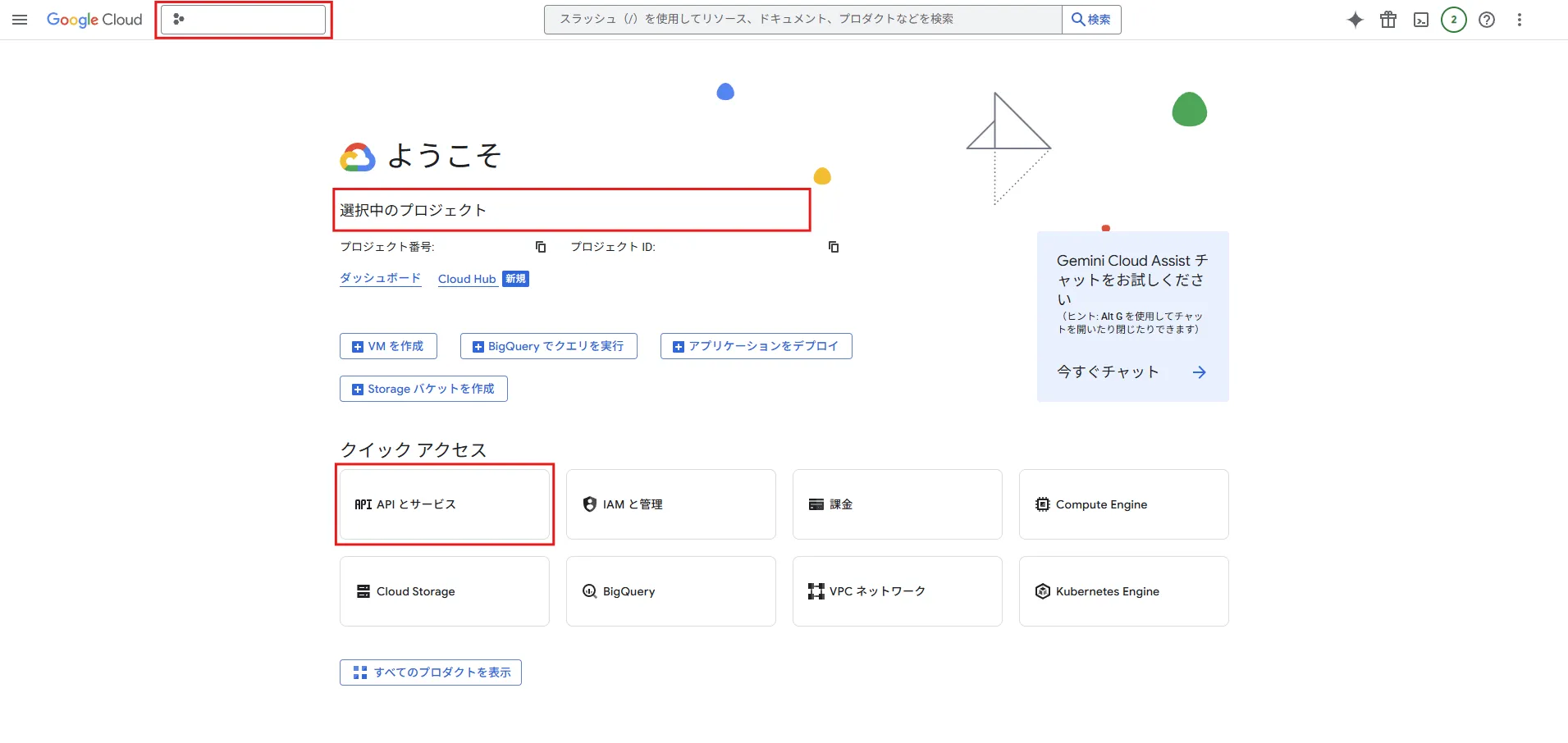Screen dimensions: 1568x743
Task: Open the notifications badge showing 2
Action: [1454, 20]
